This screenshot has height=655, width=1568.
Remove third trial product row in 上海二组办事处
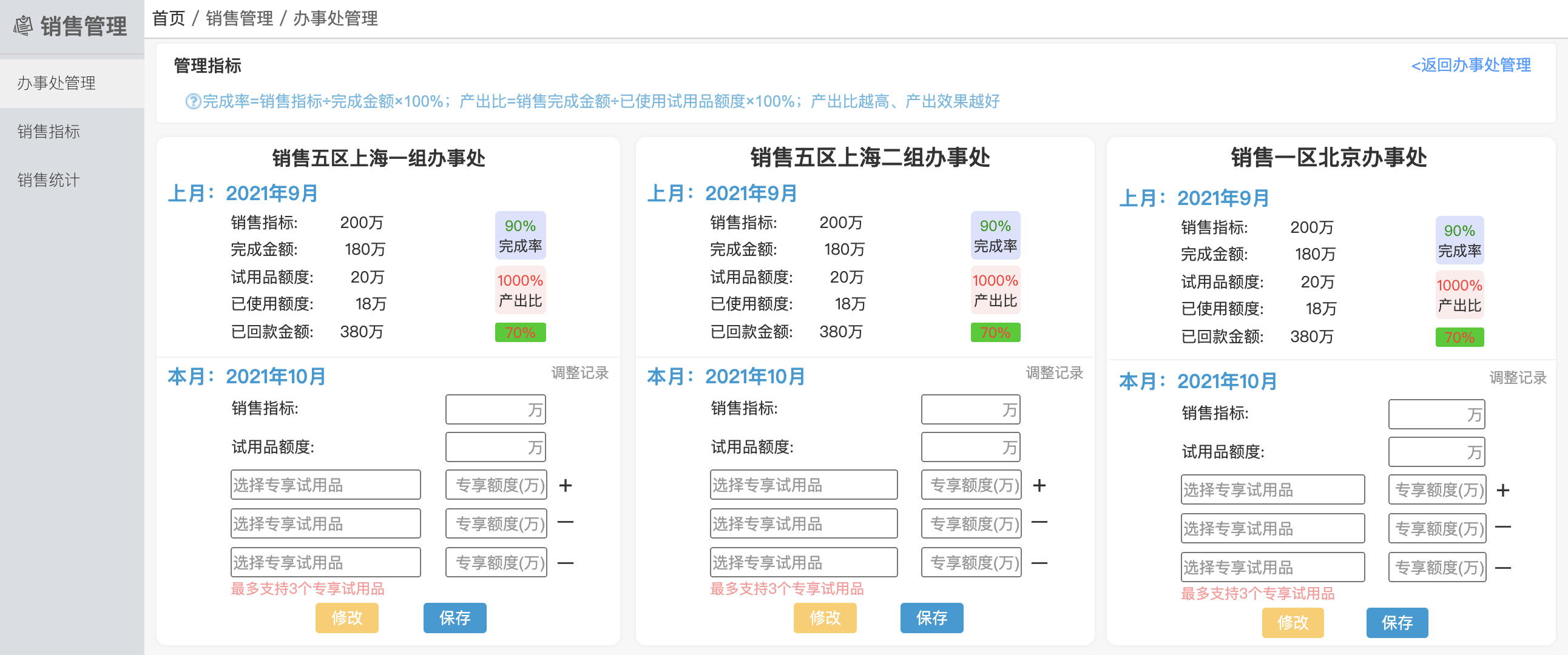point(1039,563)
